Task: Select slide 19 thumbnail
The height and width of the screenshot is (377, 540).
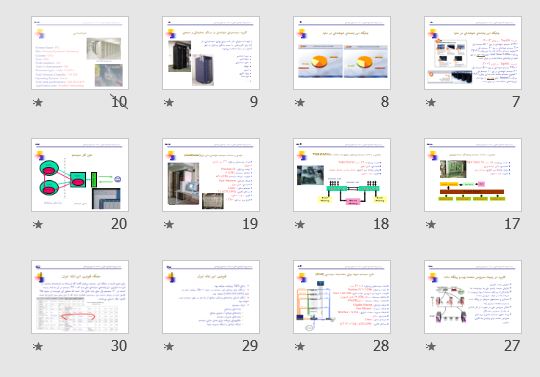Action: (x=211, y=175)
